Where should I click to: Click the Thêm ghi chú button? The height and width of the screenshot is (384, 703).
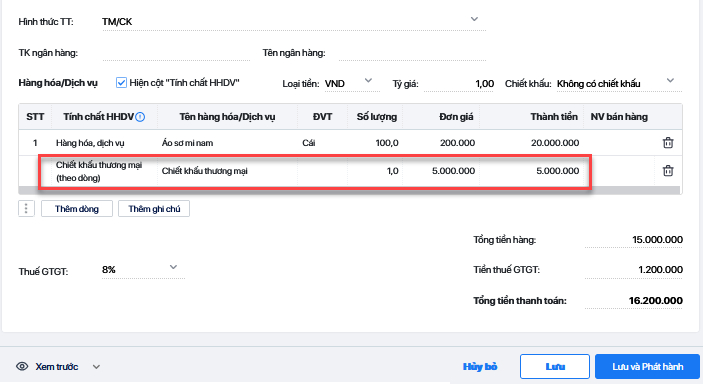(x=154, y=209)
